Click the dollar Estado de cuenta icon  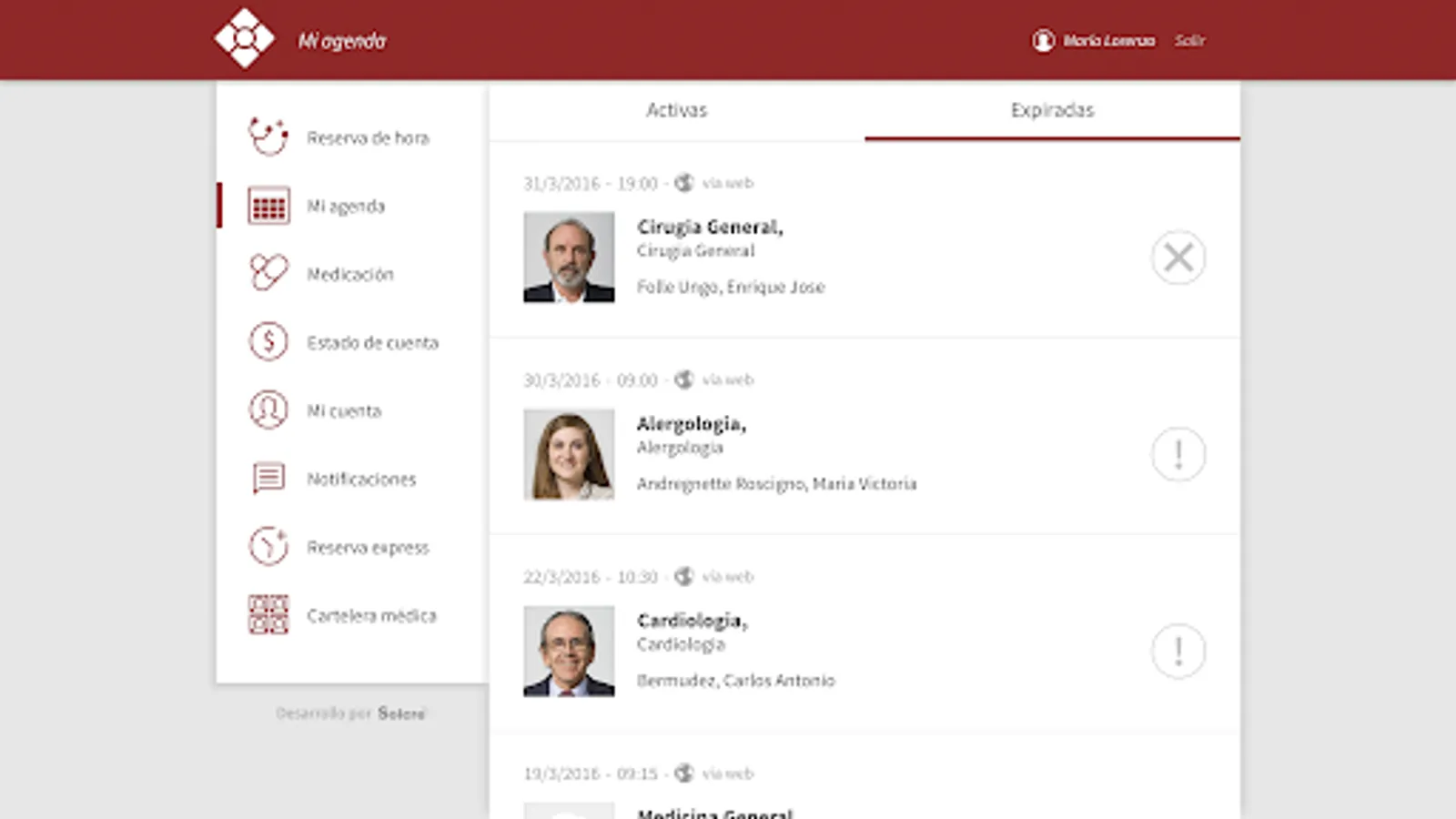[x=268, y=341]
